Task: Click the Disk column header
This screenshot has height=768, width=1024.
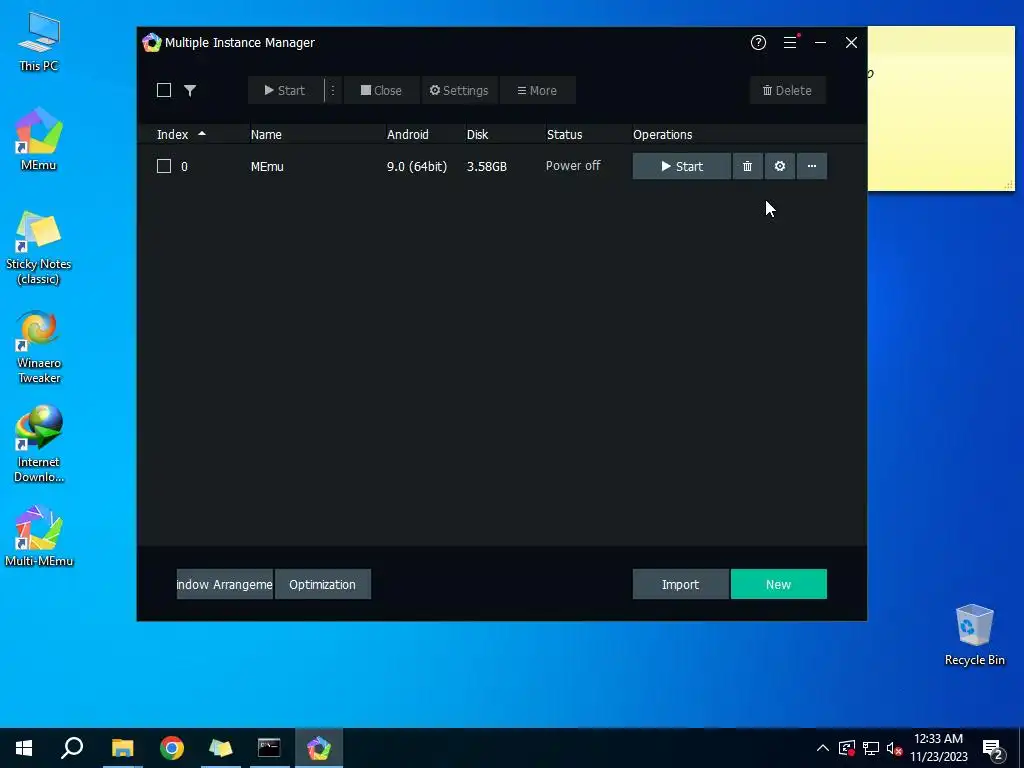Action: click(477, 135)
